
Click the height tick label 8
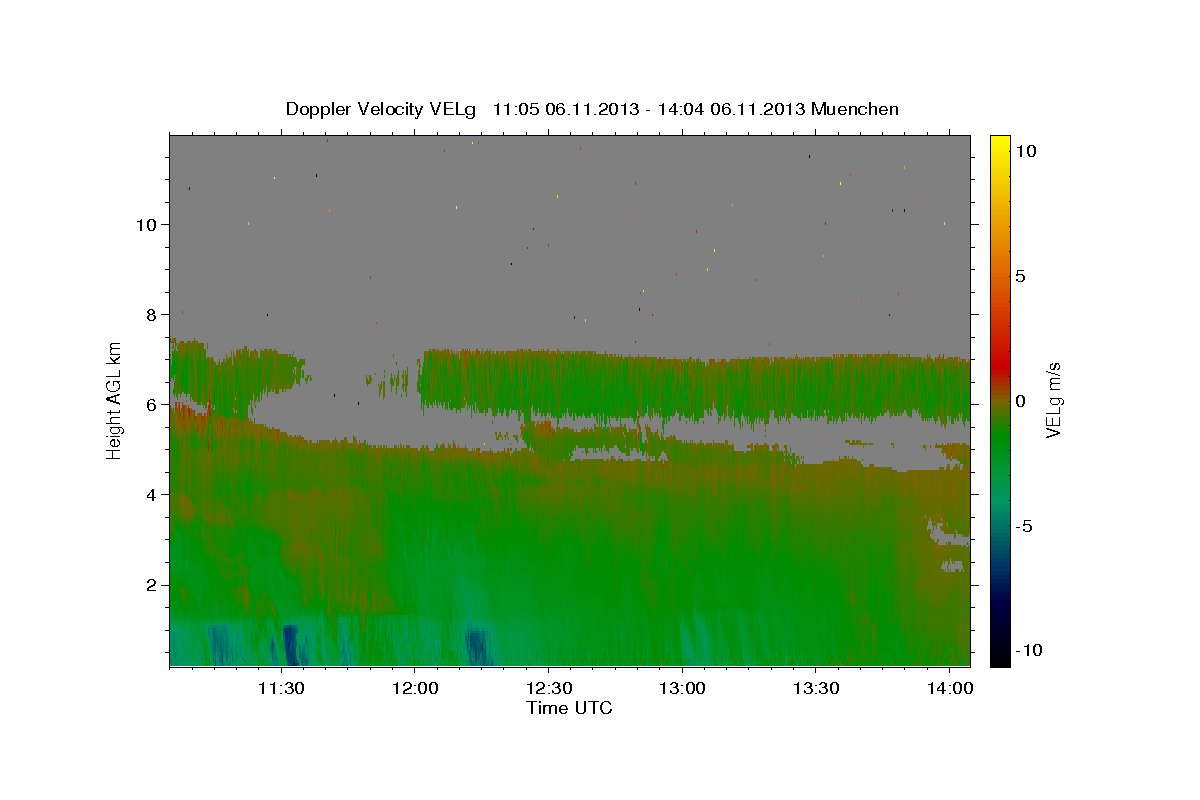click(152, 314)
